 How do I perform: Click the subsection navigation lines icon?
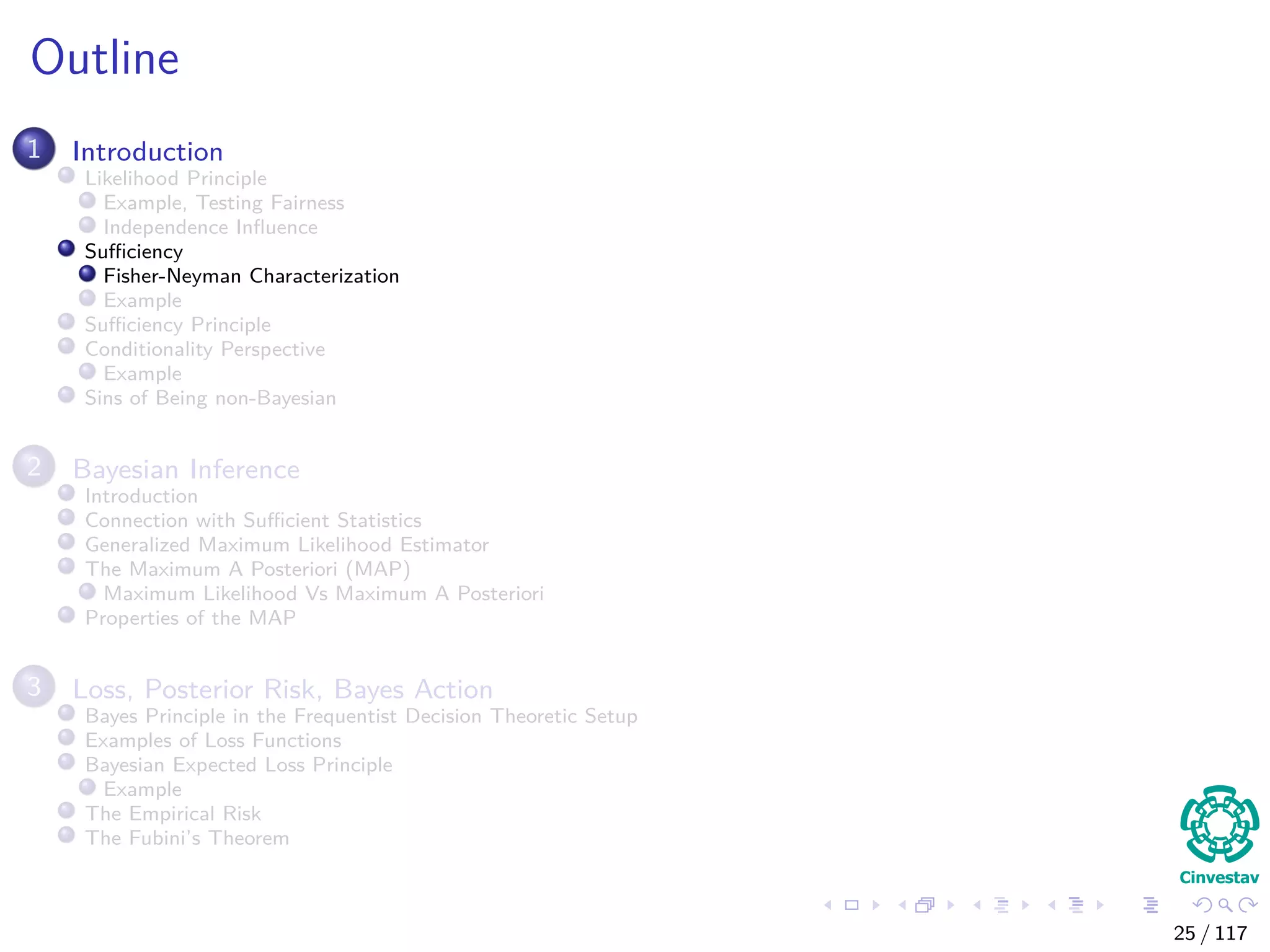tap(1001, 906)
